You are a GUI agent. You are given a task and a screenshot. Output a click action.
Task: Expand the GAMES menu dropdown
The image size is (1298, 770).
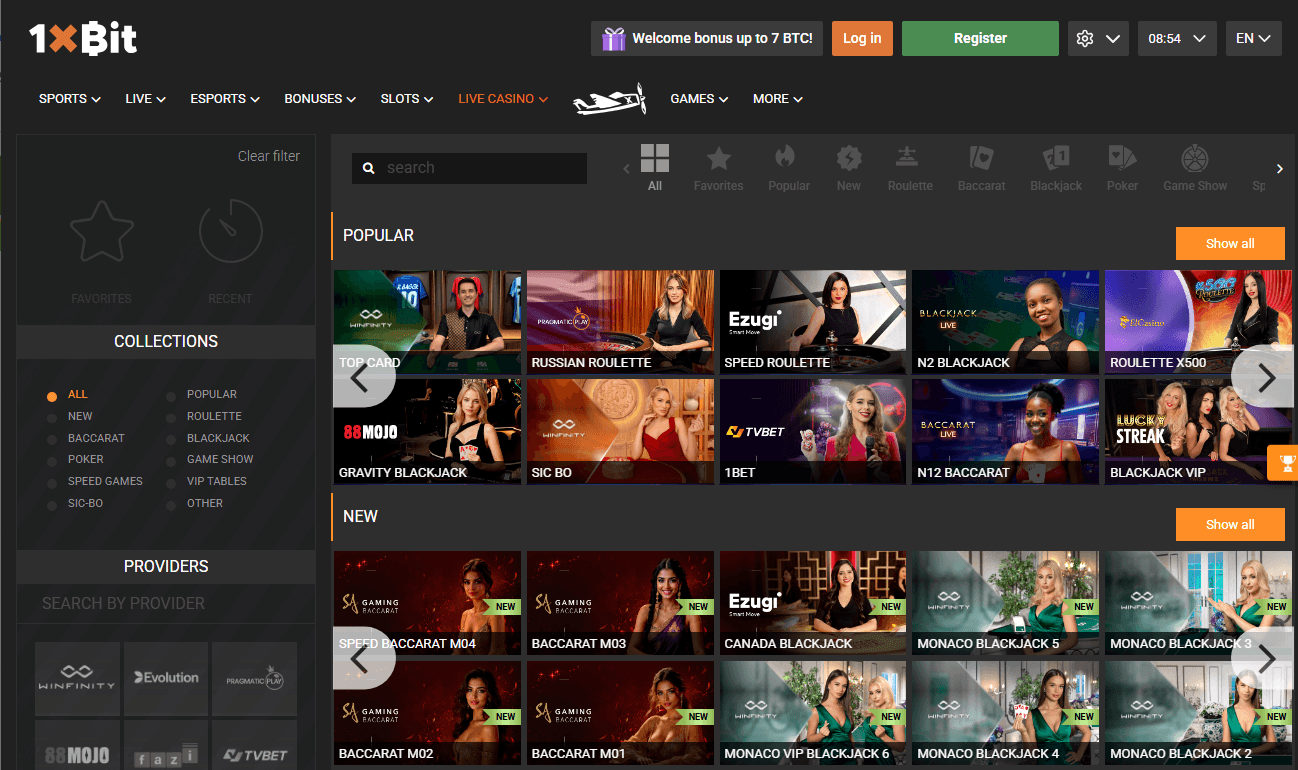(699, 99)
